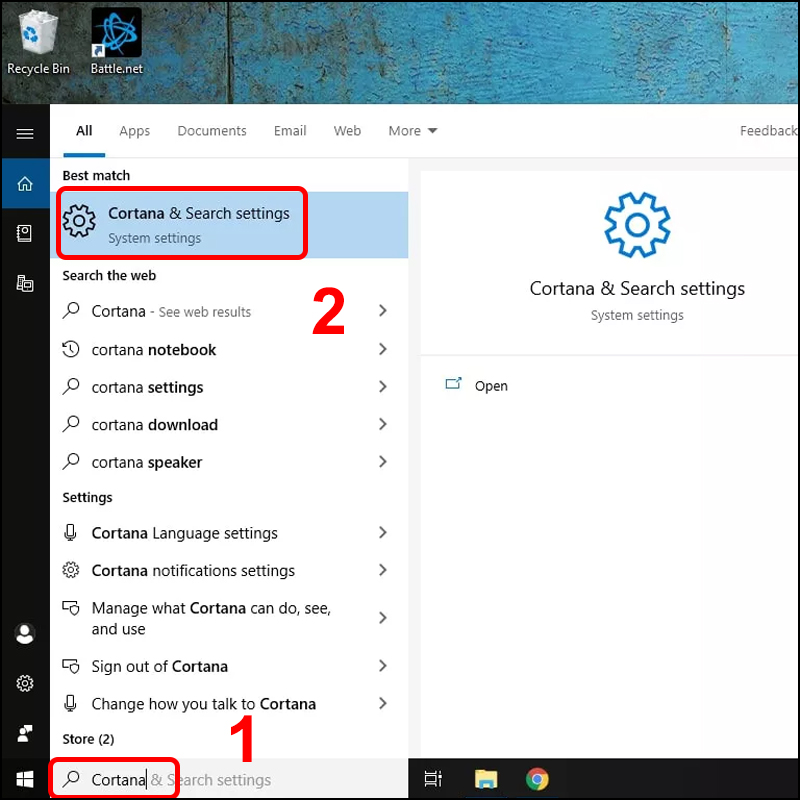Viewport: 800px width, 800px height.
Task: Expand arrow next to cortana notebook
Action: point(383,349)
